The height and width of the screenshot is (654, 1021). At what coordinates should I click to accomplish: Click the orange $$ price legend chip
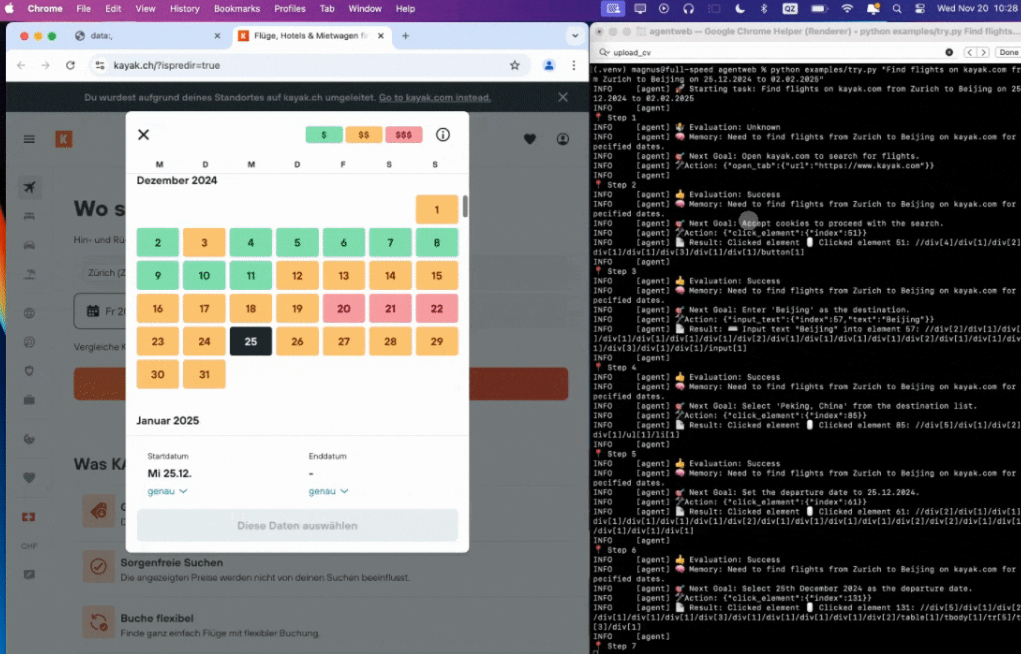click(364, 135)
